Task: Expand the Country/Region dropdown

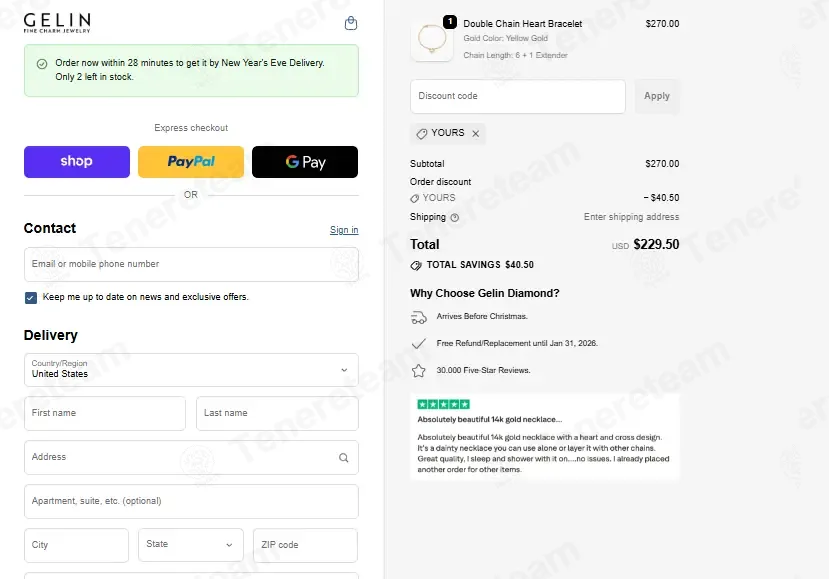Action: (191, 370)
